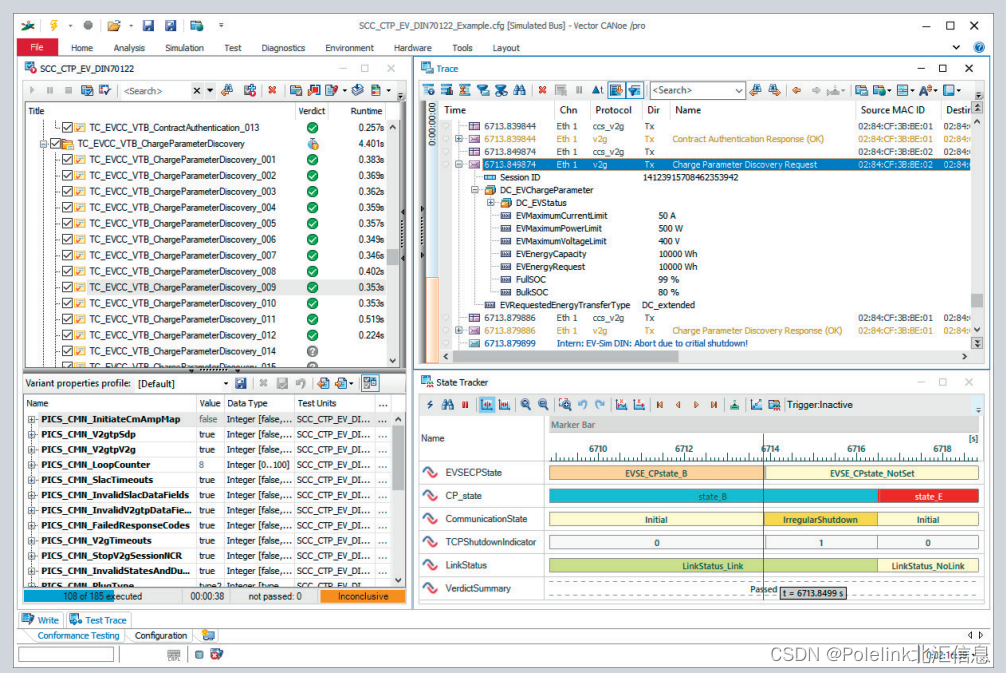Switch to the Configuration tab
Image resolution: width=1006 pixels, height=673 pixels.
tap(160, 636)
